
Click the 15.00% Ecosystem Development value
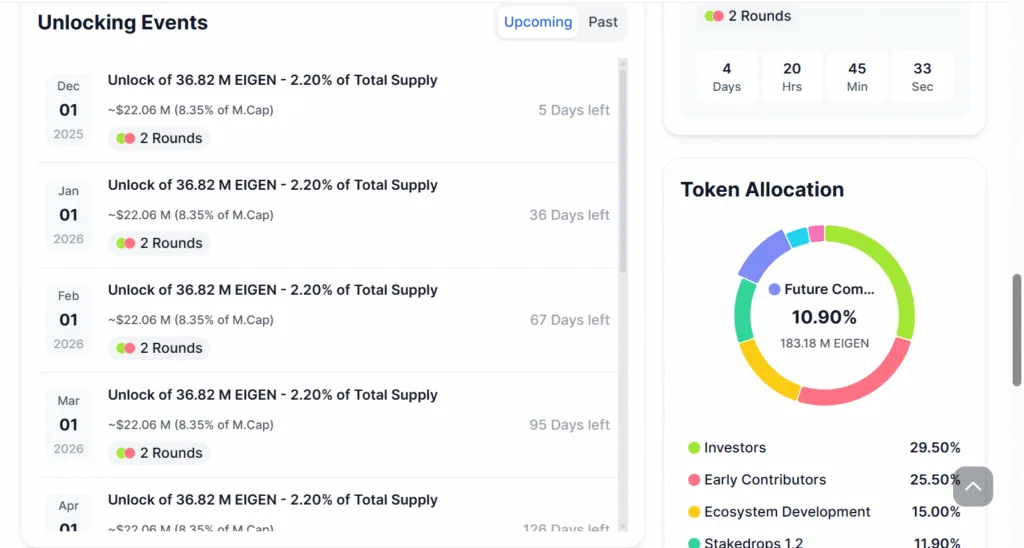point(936,511)
